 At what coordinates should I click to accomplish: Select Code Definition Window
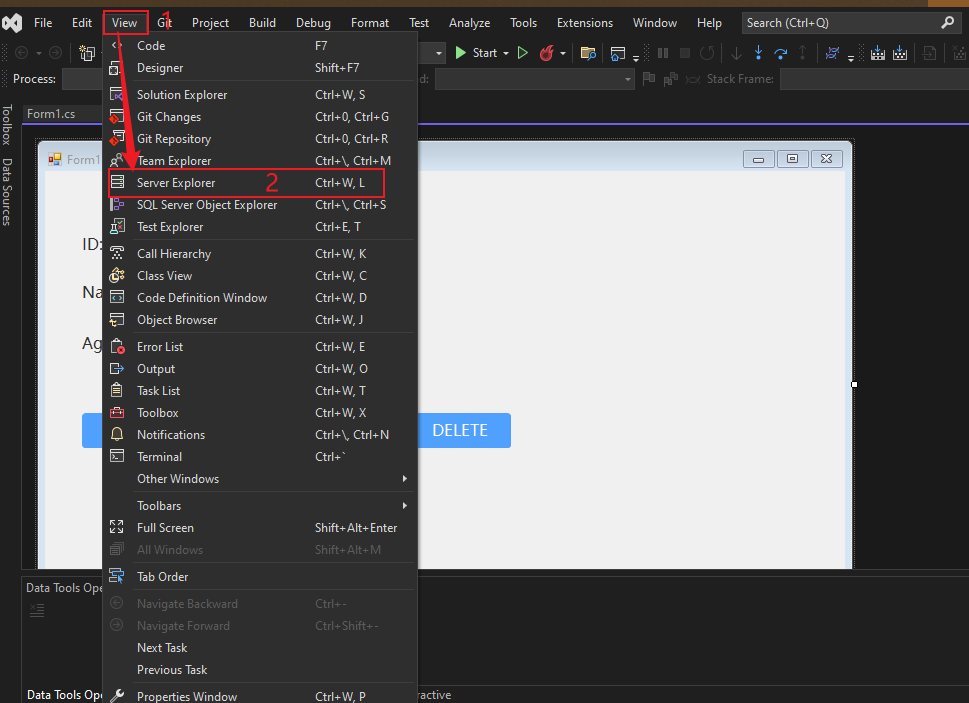[261, 298]
